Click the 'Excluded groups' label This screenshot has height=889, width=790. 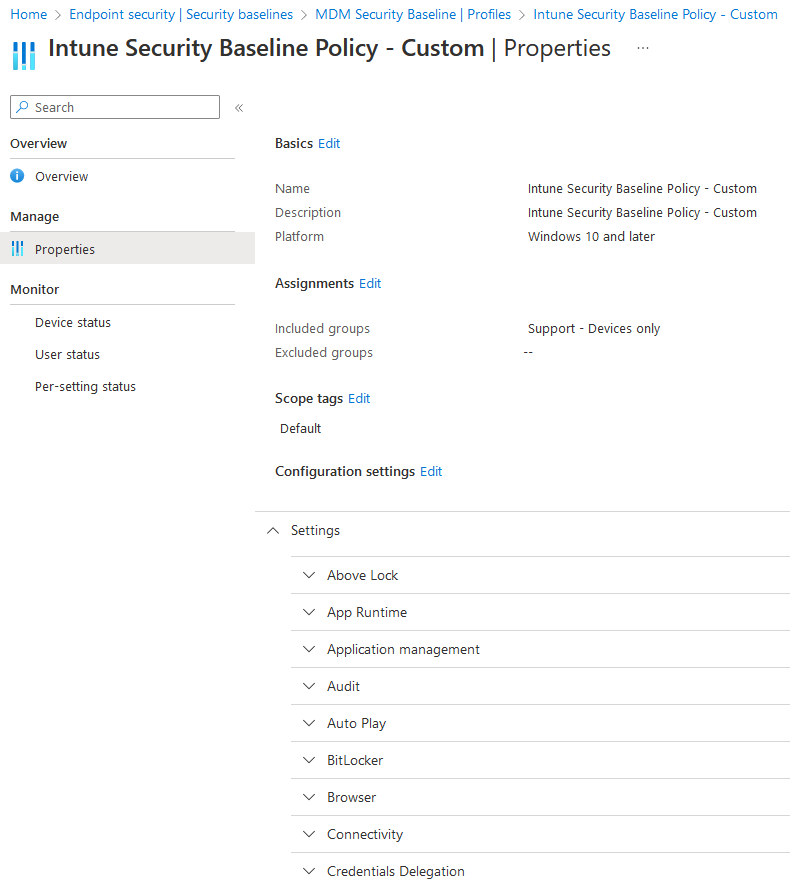click(x=324, y=353)
